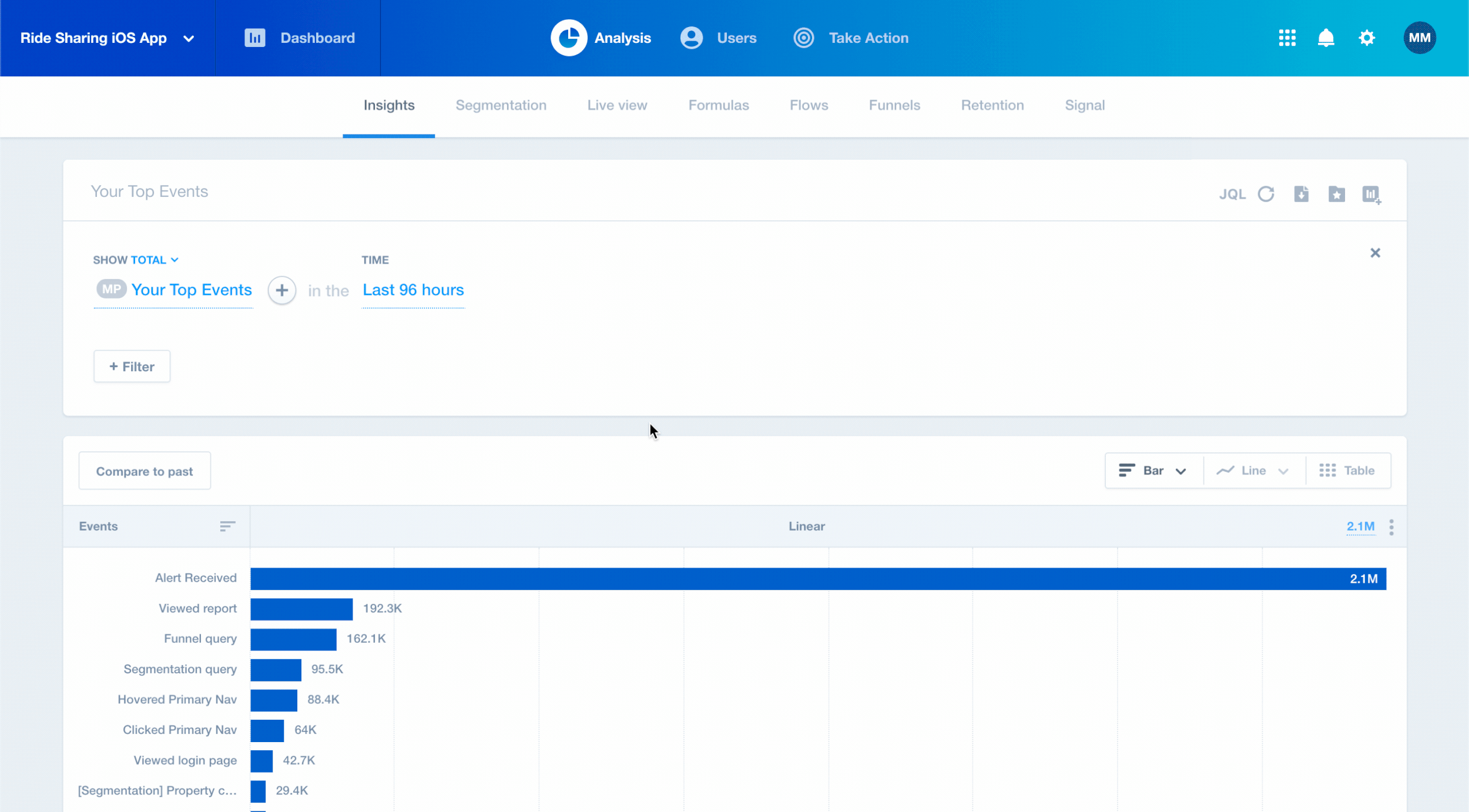
Task: Click the 88.4K value
Action: [323, 699]
